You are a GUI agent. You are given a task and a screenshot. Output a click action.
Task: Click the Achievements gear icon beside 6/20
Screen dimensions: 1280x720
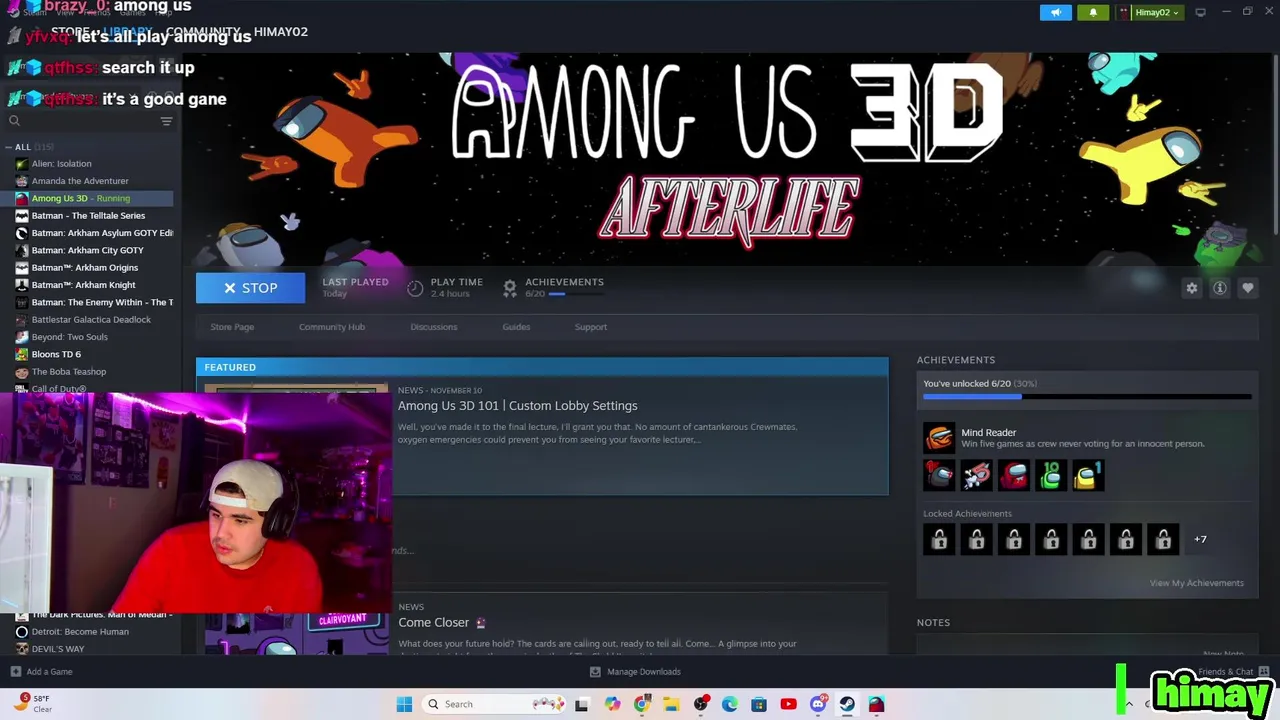(x=510, y=288)
